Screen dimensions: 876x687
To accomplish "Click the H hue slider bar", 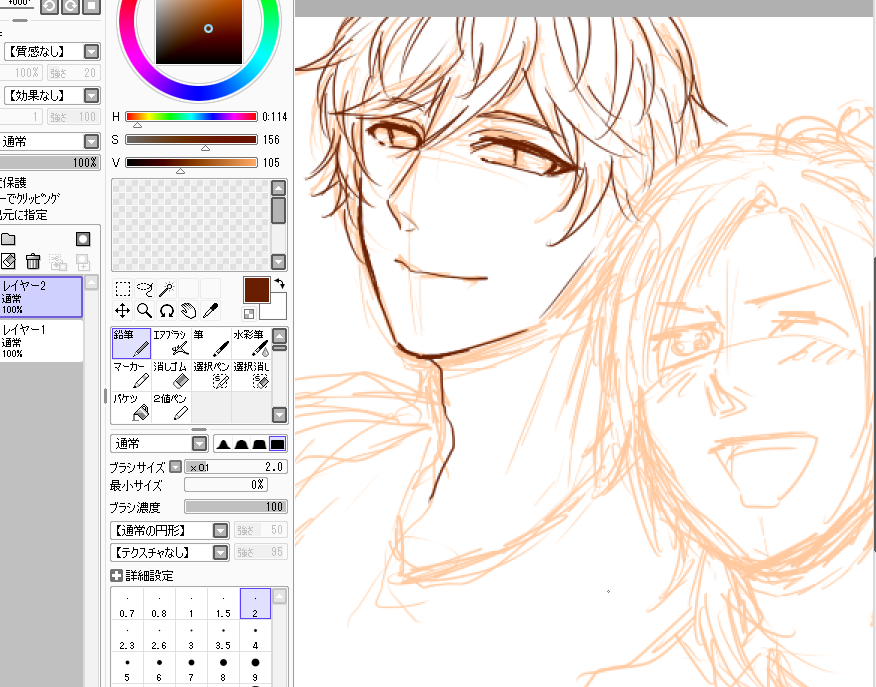I will [x=191, y=117].
